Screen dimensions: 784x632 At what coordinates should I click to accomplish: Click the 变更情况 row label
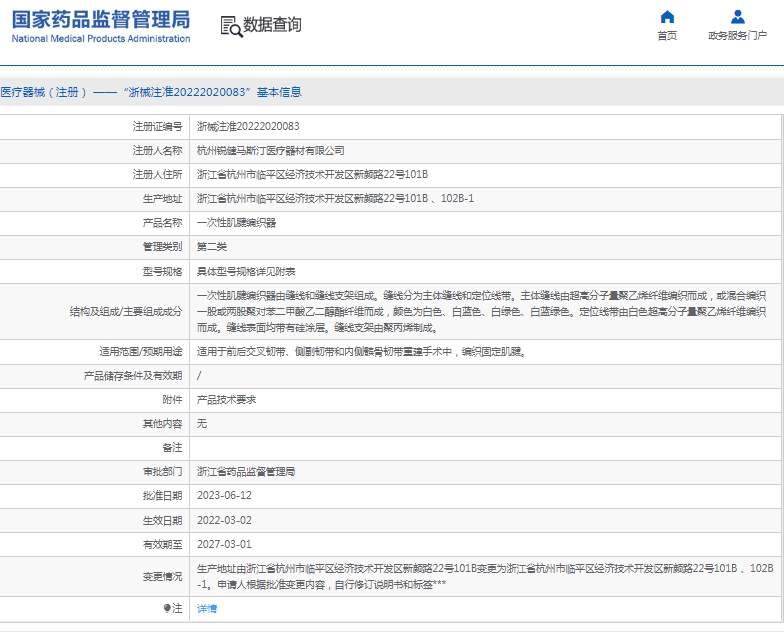162,576
